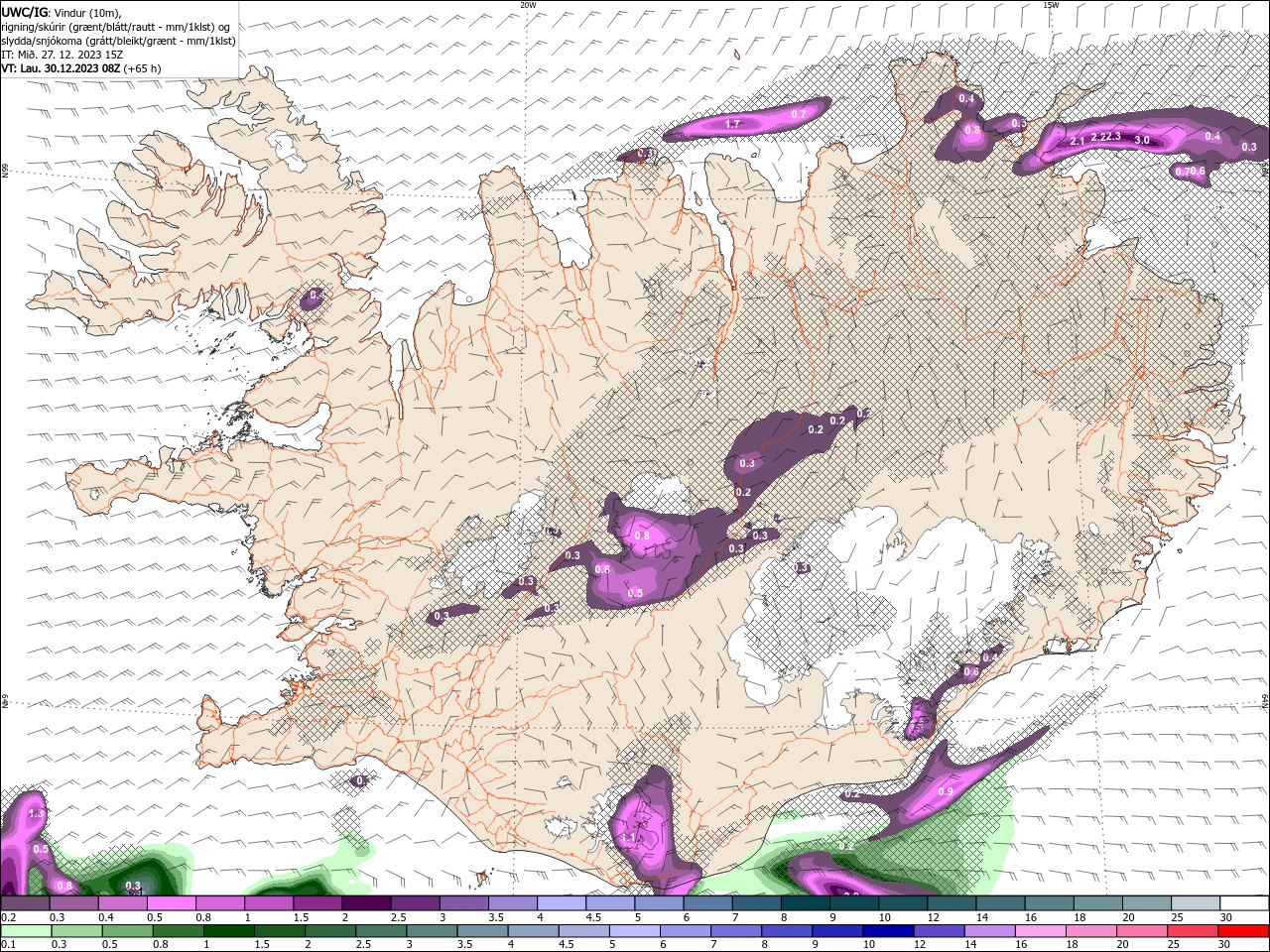Pick the dark teal upper swatch from 8 to 9
The height and width of the screenshot is (952, 1270).
pyautogui.click(x=805, y=903)
